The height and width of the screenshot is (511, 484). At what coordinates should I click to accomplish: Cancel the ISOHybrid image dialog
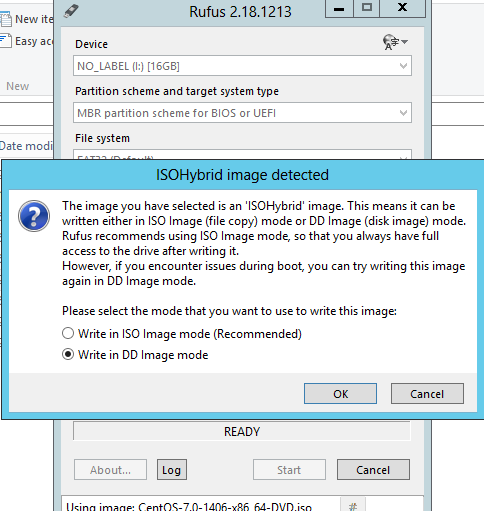[x=427, y=394]
